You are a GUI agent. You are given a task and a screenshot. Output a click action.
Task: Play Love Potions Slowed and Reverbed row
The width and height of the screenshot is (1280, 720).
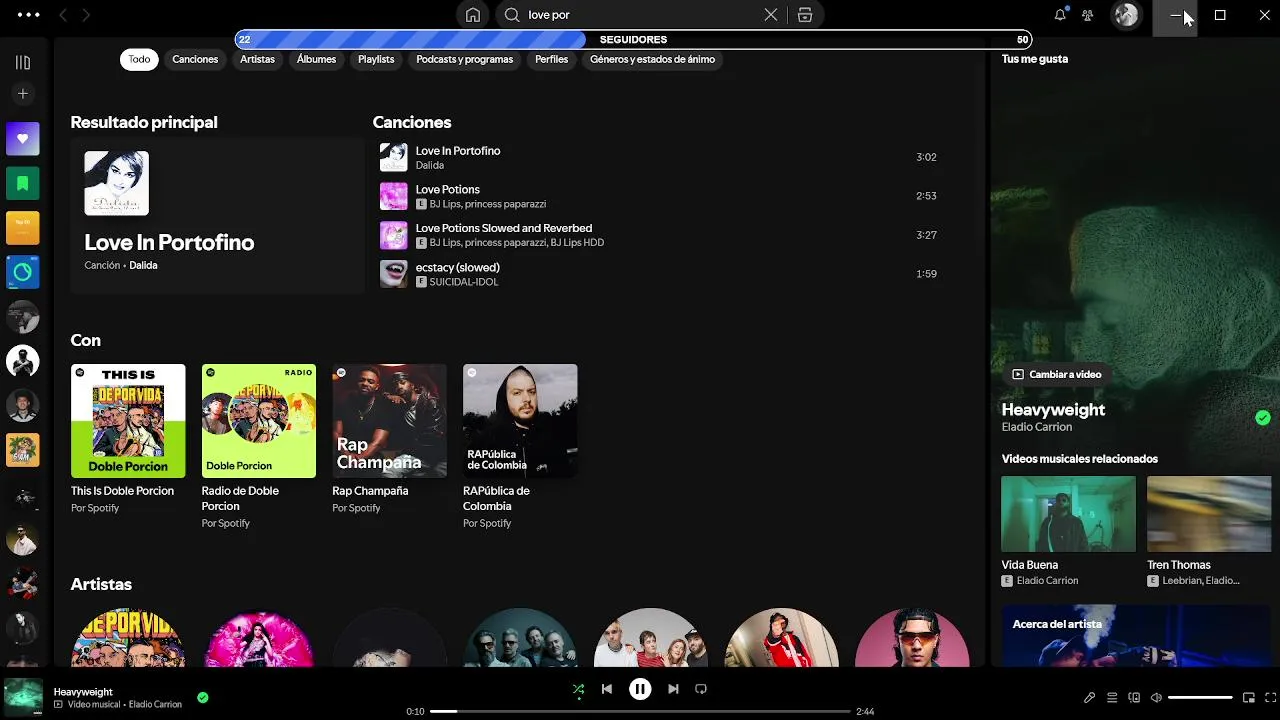pyautogui.click(x=661, y=235)
